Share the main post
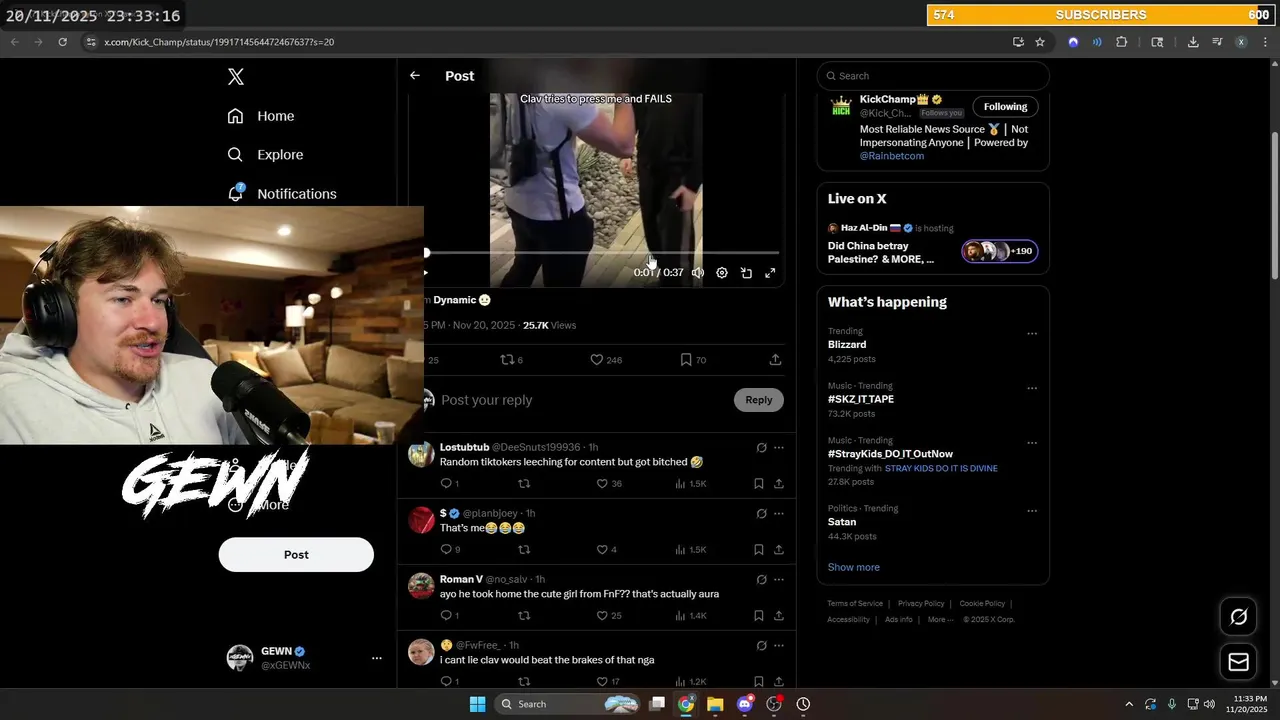The height and width of the screenshot is (720, 1280). coord(775,360)
